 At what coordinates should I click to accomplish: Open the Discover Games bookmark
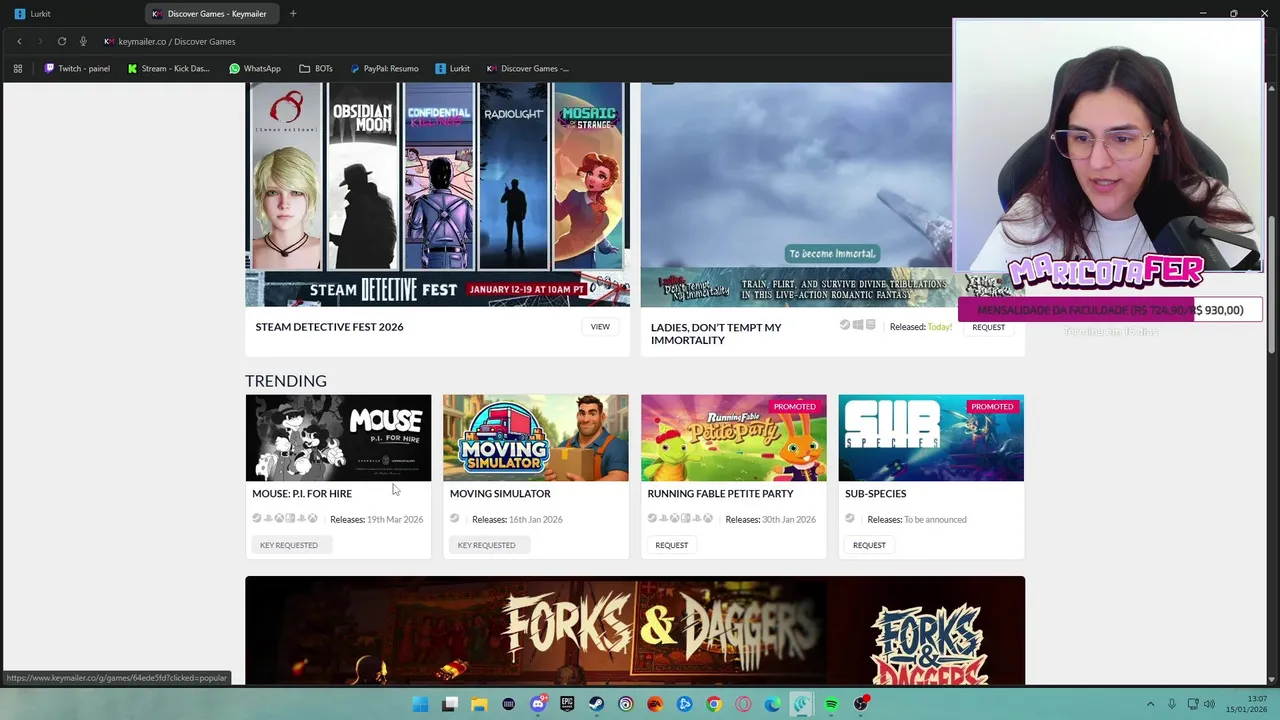527,69
